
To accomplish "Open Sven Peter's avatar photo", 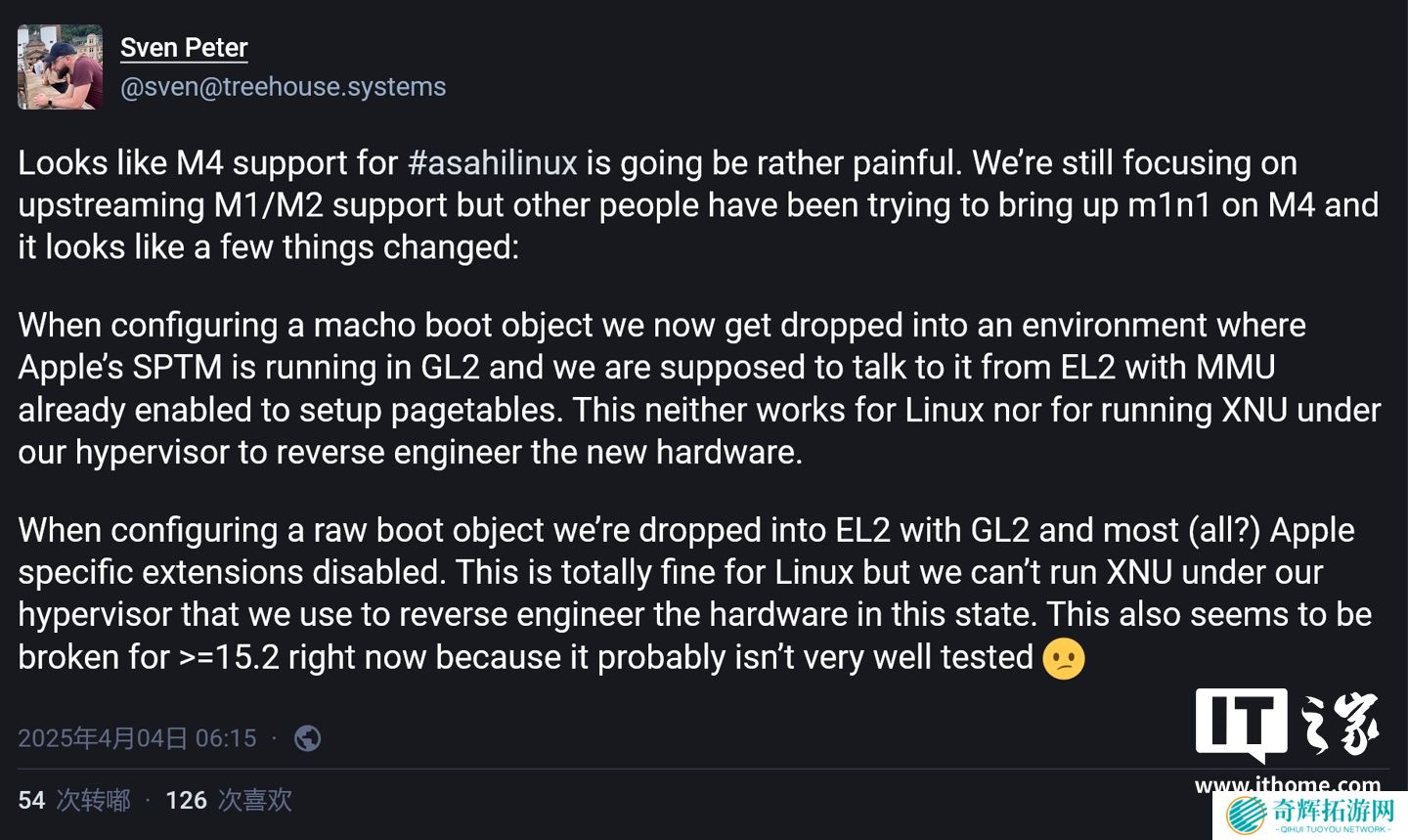I will click(x=60, y=66).
